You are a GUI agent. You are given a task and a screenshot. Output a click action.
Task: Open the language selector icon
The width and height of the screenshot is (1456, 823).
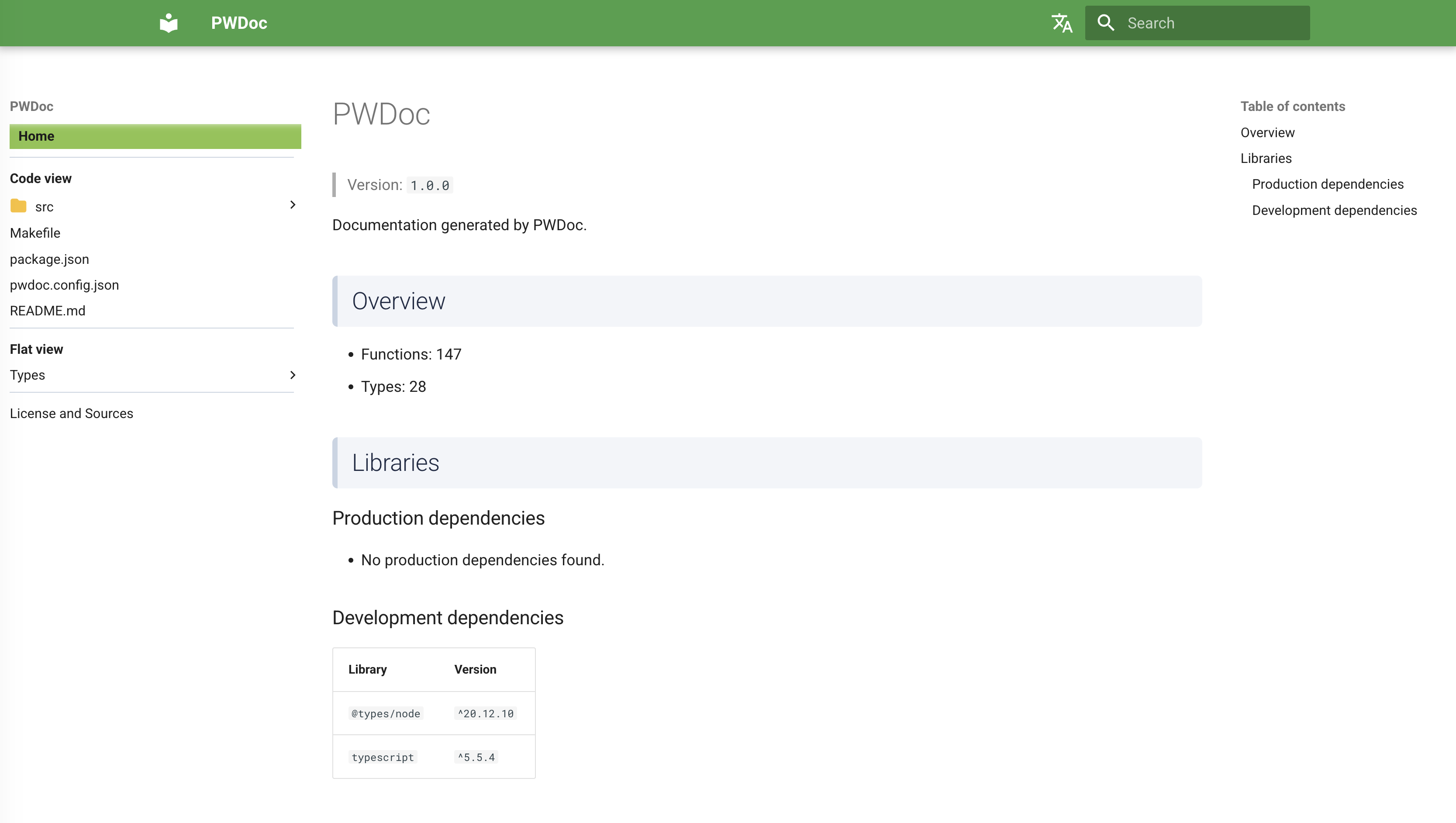tap(1062, 23)
